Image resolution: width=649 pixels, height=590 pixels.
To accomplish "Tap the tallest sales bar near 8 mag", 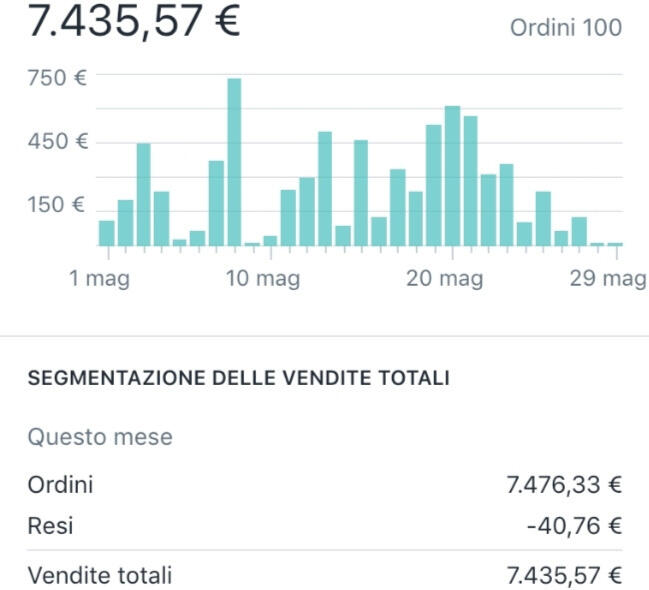I will tap(234, 162).
